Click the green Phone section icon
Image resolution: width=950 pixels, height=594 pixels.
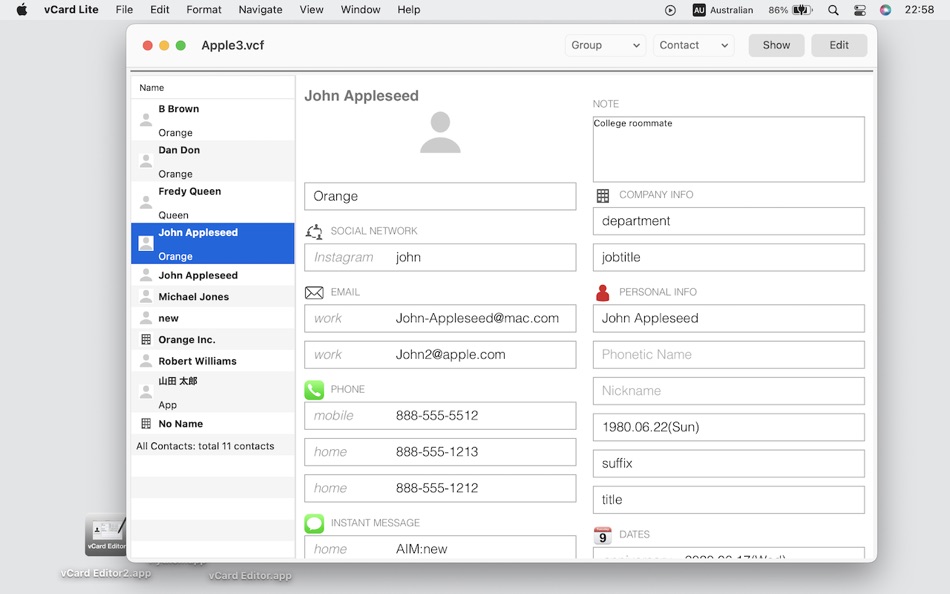[x=314, y=390]
